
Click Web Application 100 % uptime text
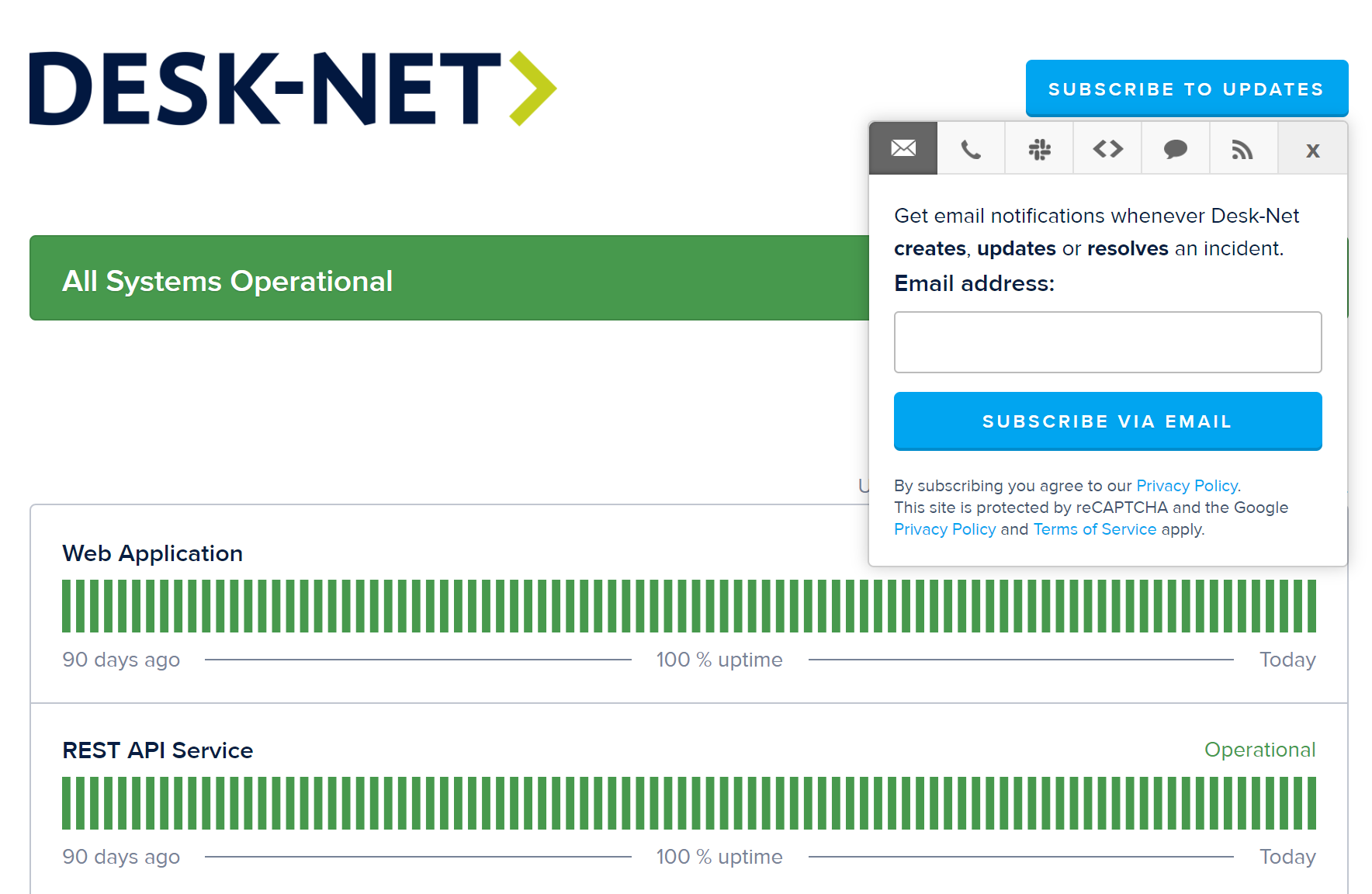[719, 660]
